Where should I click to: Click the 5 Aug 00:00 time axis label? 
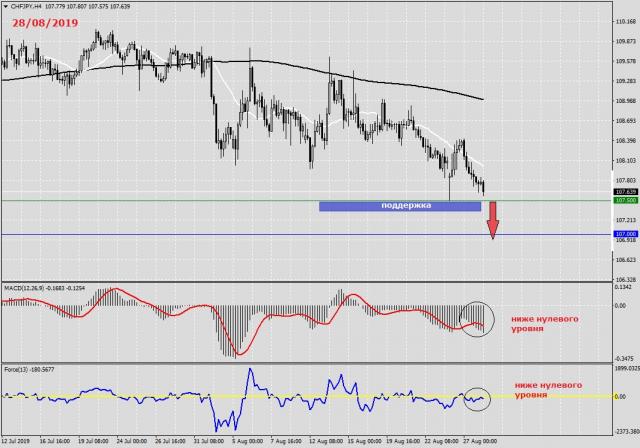(246, 440)
